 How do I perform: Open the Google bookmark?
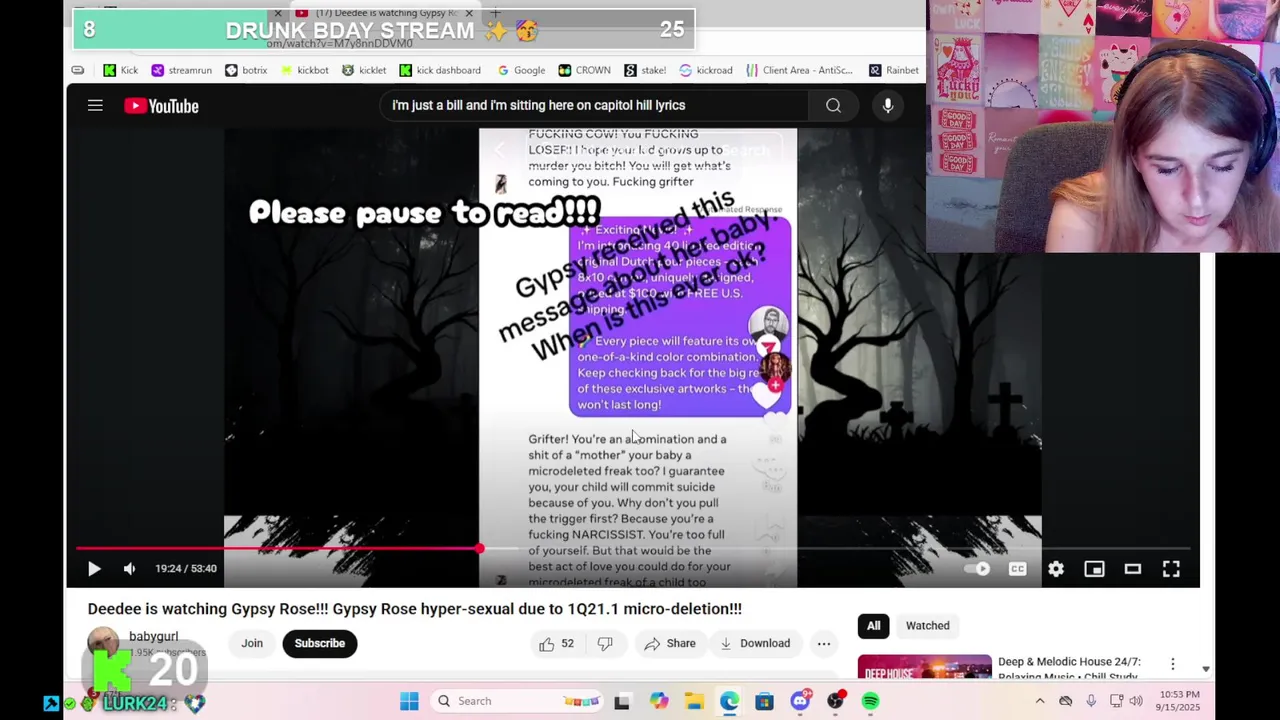521,70
